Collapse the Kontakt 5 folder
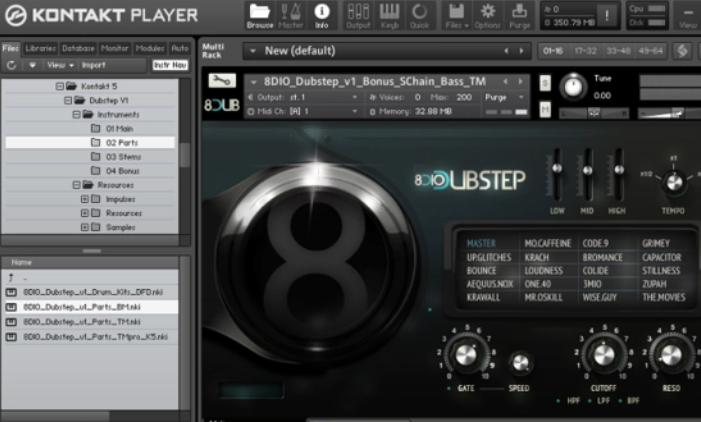This screenshot has width=701, height=422. (60, 86)
